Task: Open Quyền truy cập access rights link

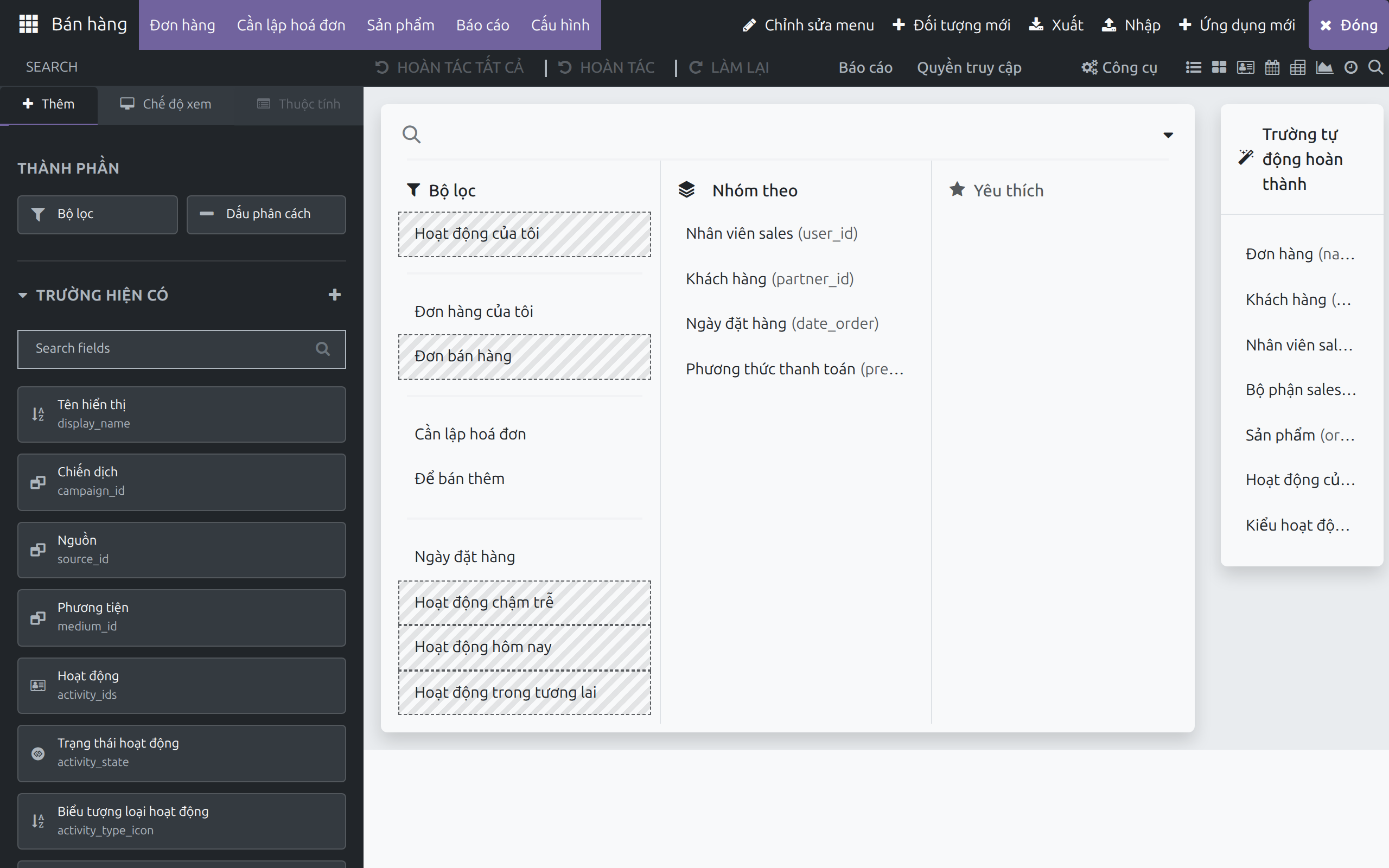Action: click(x=969, y=67)
